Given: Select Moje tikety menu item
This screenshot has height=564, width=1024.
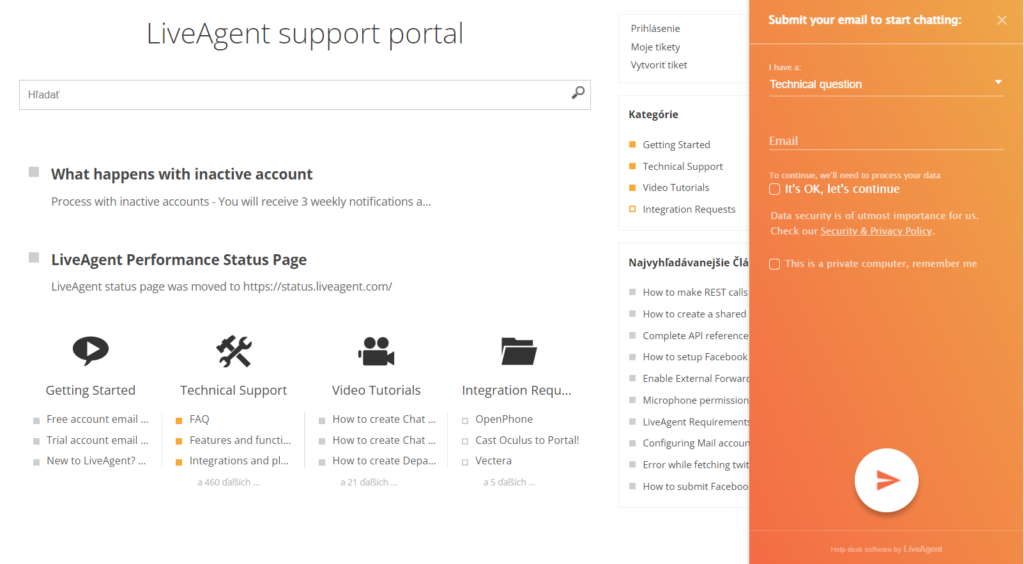Looking at the screenshot, I should coord(655,47).
